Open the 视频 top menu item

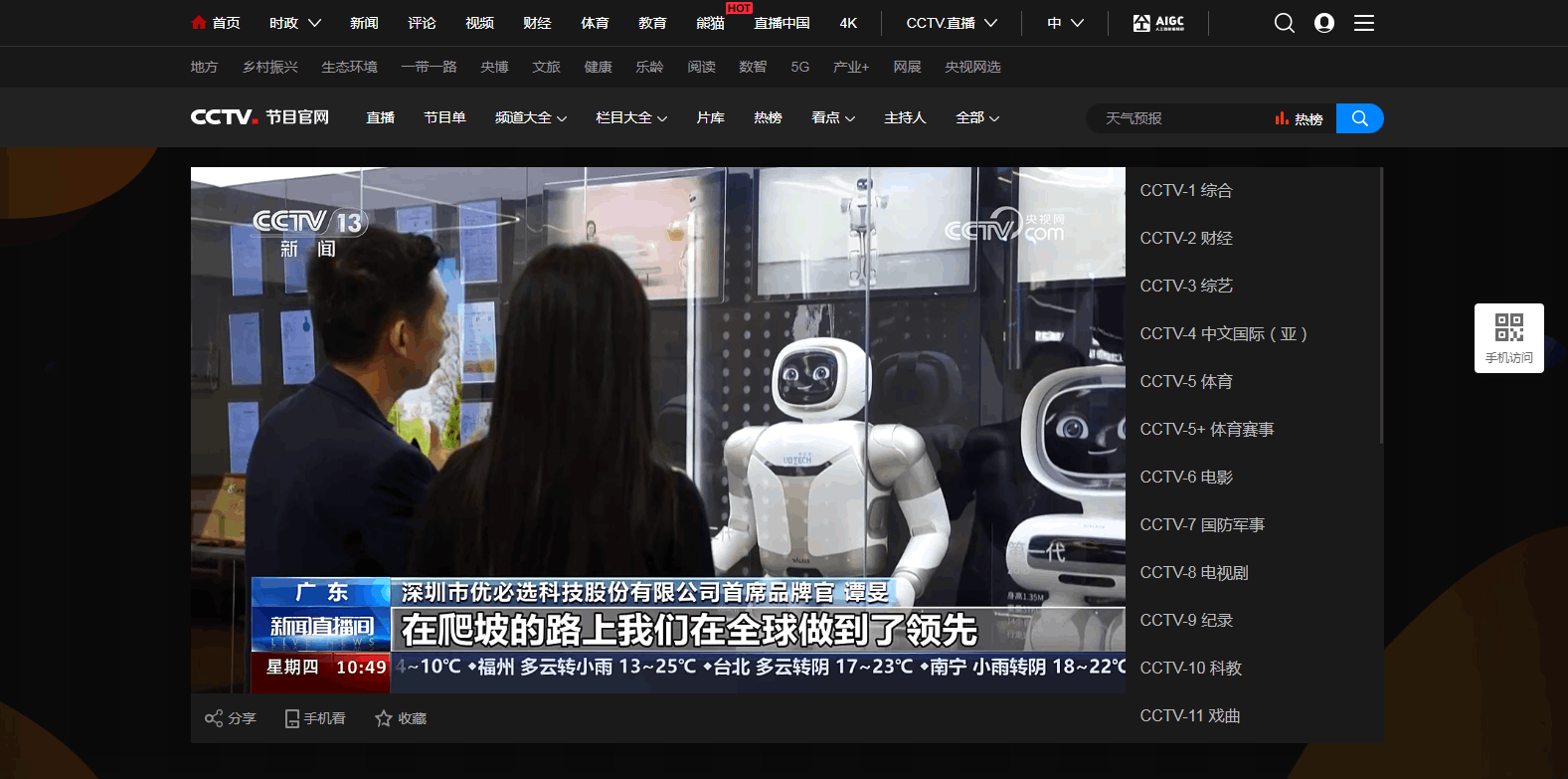click(479, 23)
